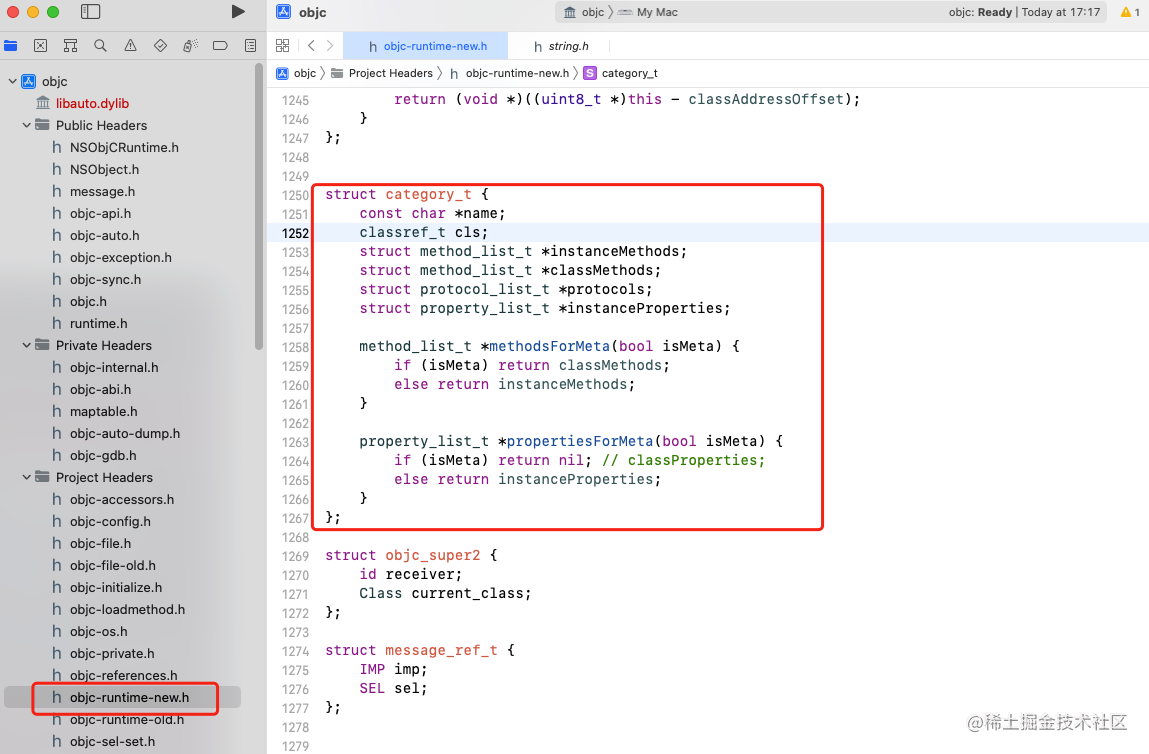Collapse the Private Headers group
Viewport: 1149px width, 754px height.
click(x=25, y=345)
